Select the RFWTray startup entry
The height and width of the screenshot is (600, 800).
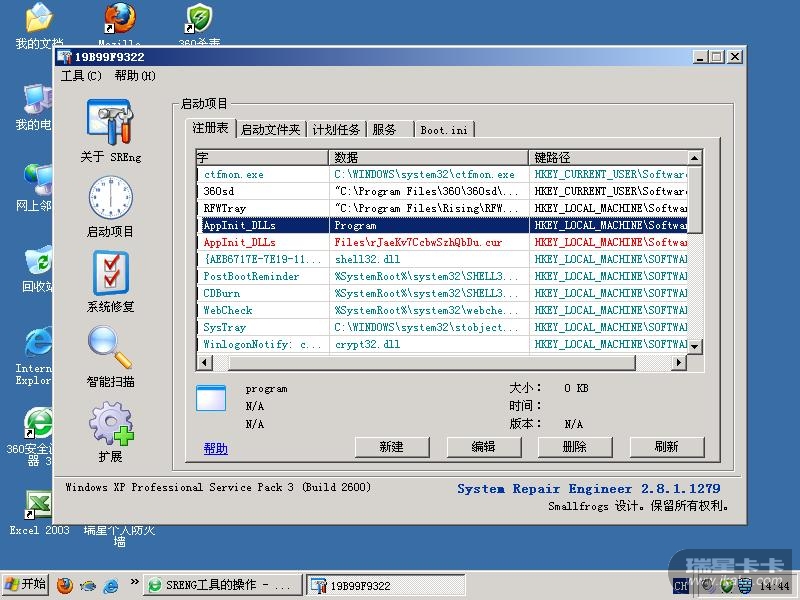point(442,208)
